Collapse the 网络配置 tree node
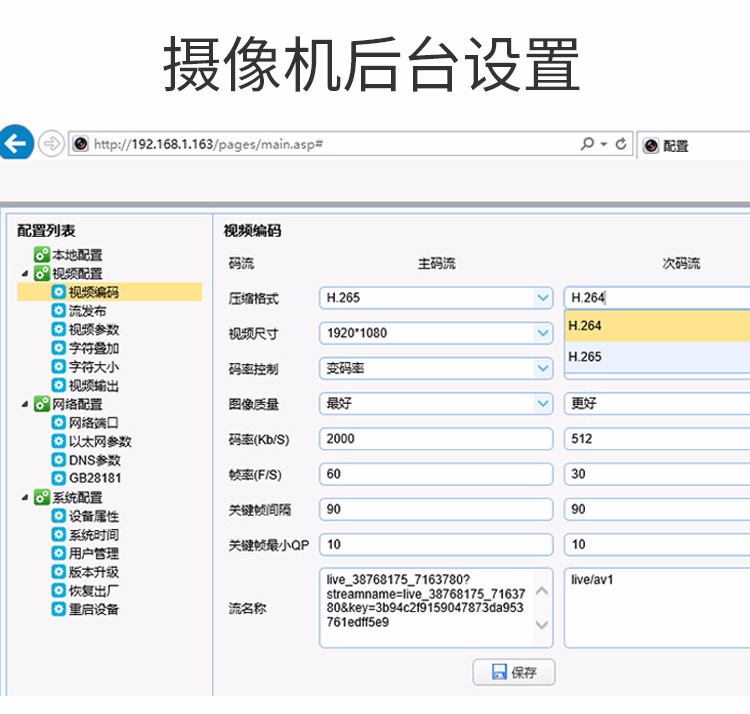This screenshot has height=714, width=750. [x=24, y=404]
